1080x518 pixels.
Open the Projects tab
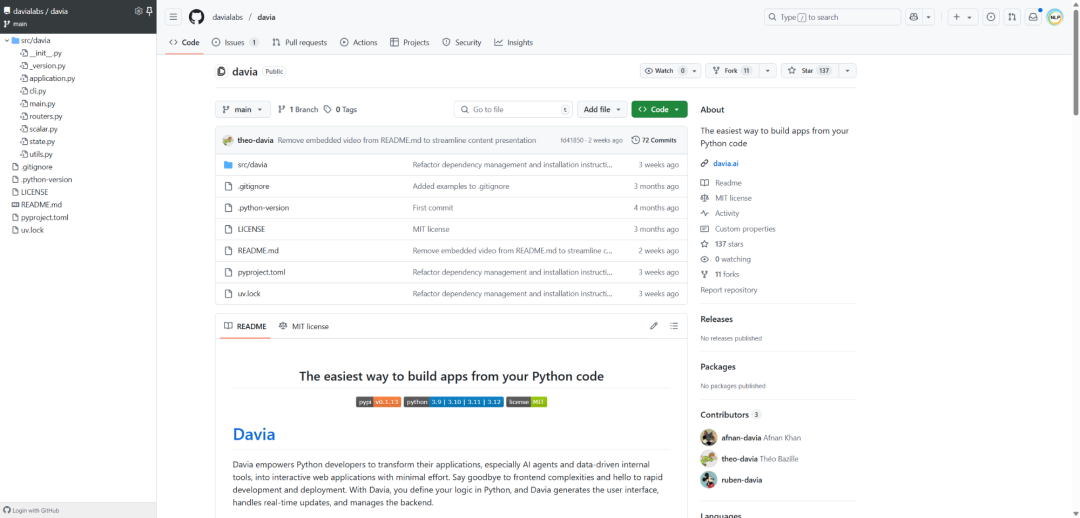click(409, 43)
